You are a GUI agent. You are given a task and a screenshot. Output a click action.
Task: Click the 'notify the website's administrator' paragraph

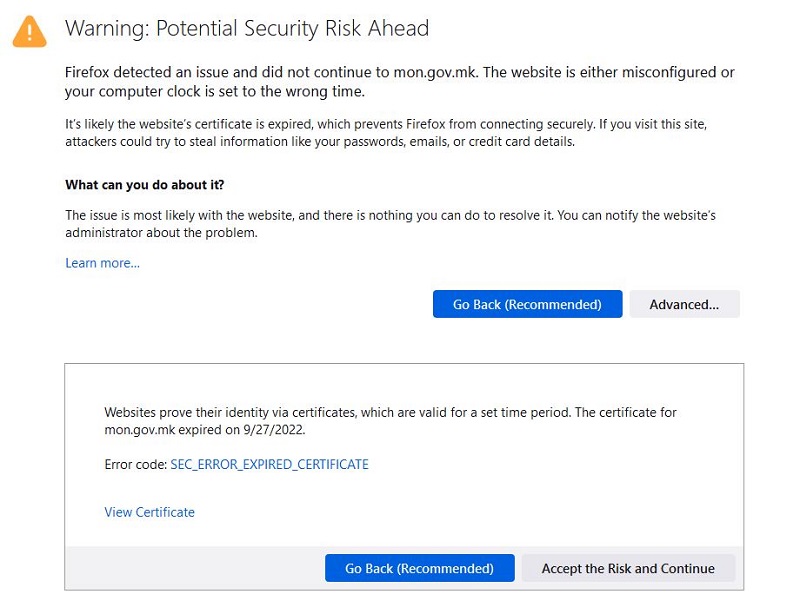390,224
